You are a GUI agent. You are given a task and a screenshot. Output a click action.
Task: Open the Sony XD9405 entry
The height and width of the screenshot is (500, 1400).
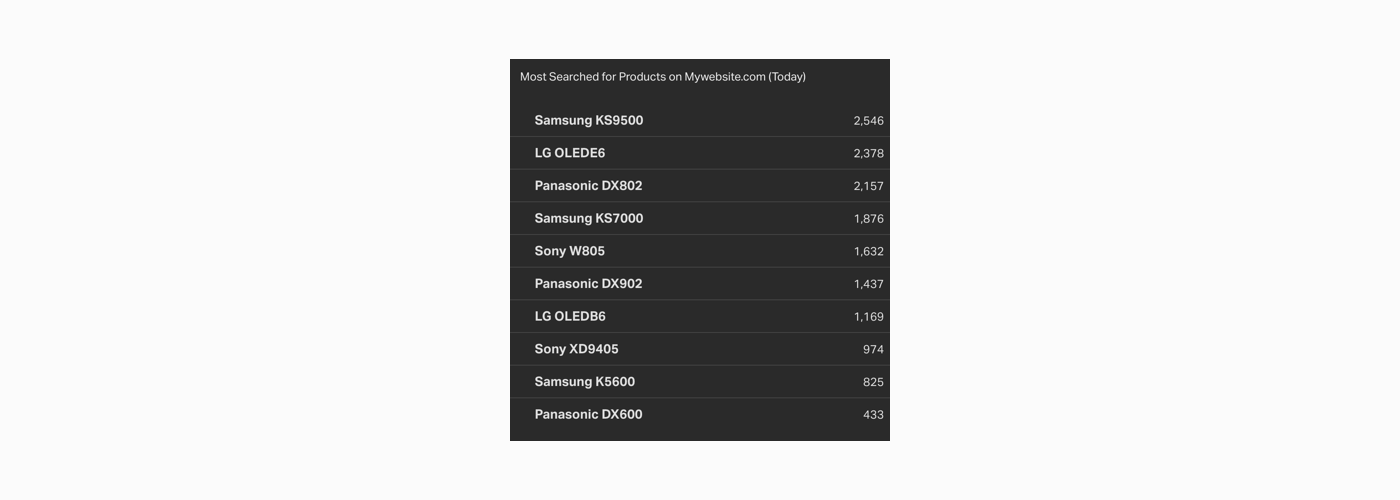coord(700,349)
